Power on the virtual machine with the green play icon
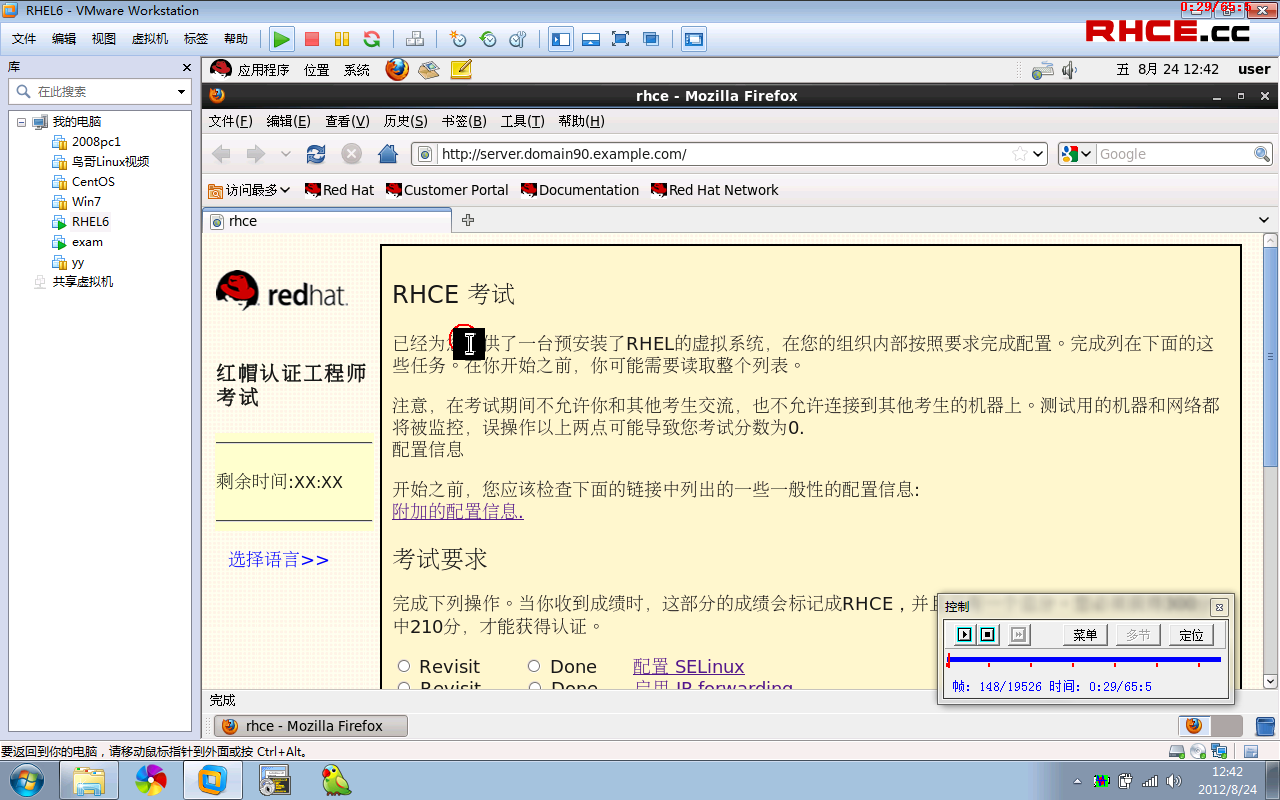This screenshot has height=800, width=1280. [282, 39]
